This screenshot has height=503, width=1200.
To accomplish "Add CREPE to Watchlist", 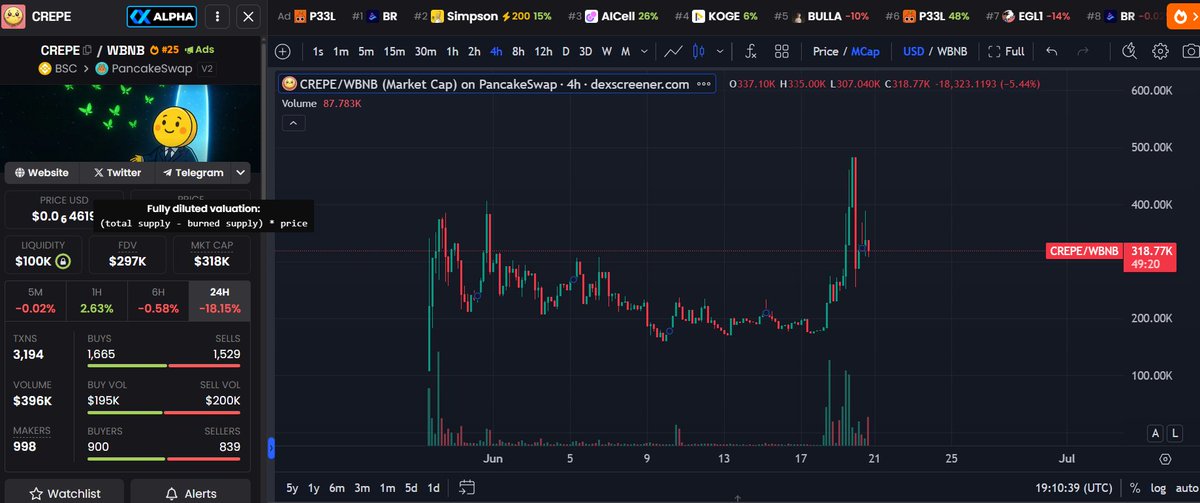I will [x=64, y=493].
